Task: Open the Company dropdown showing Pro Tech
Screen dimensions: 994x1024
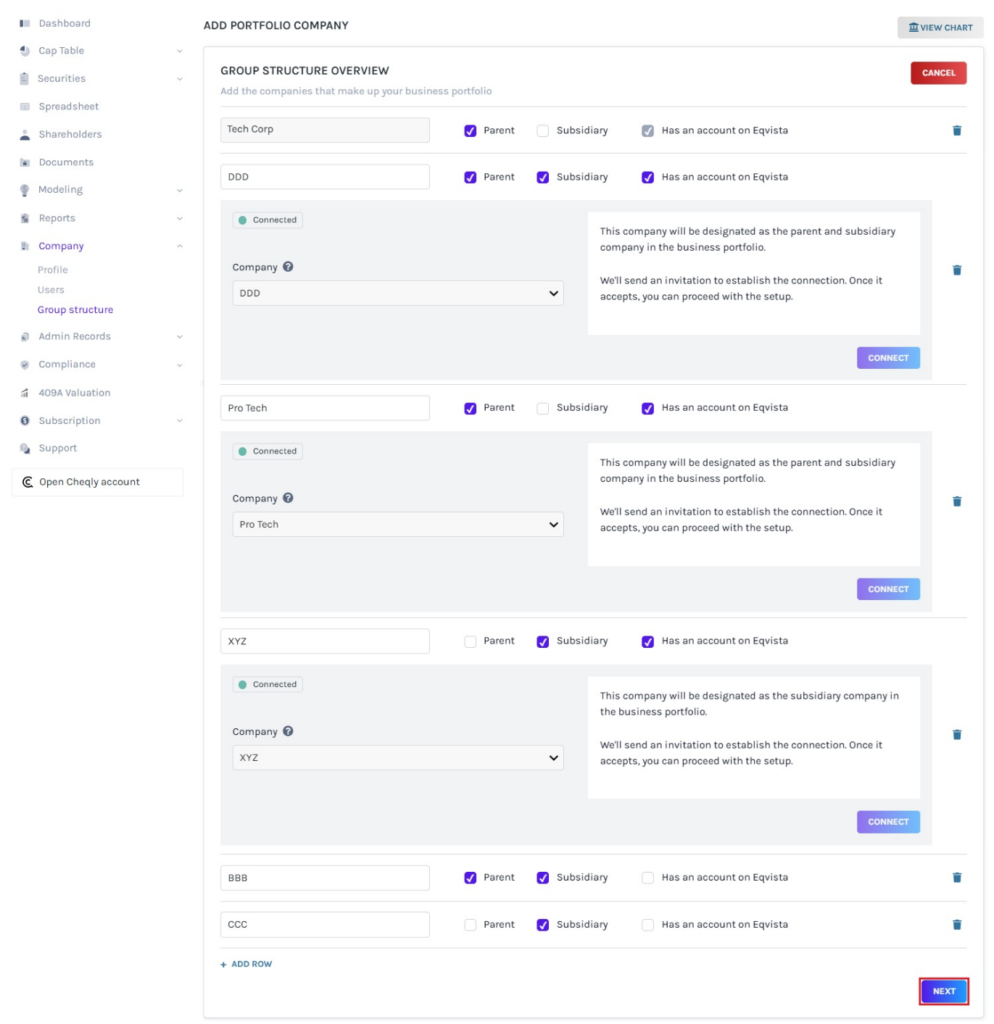Action: tap(397, 524)
